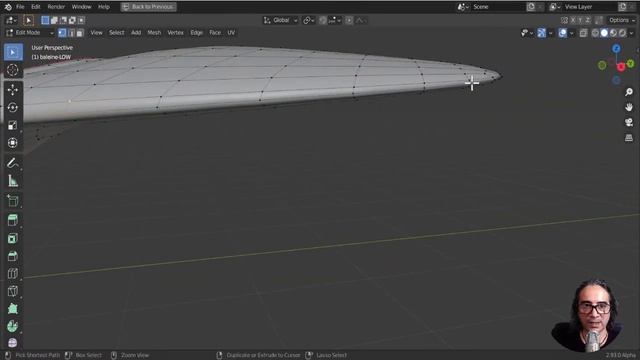Open the Vertex menu
Image resolution: width=640 pixels, height=360 pixels.
click(176, 33)
